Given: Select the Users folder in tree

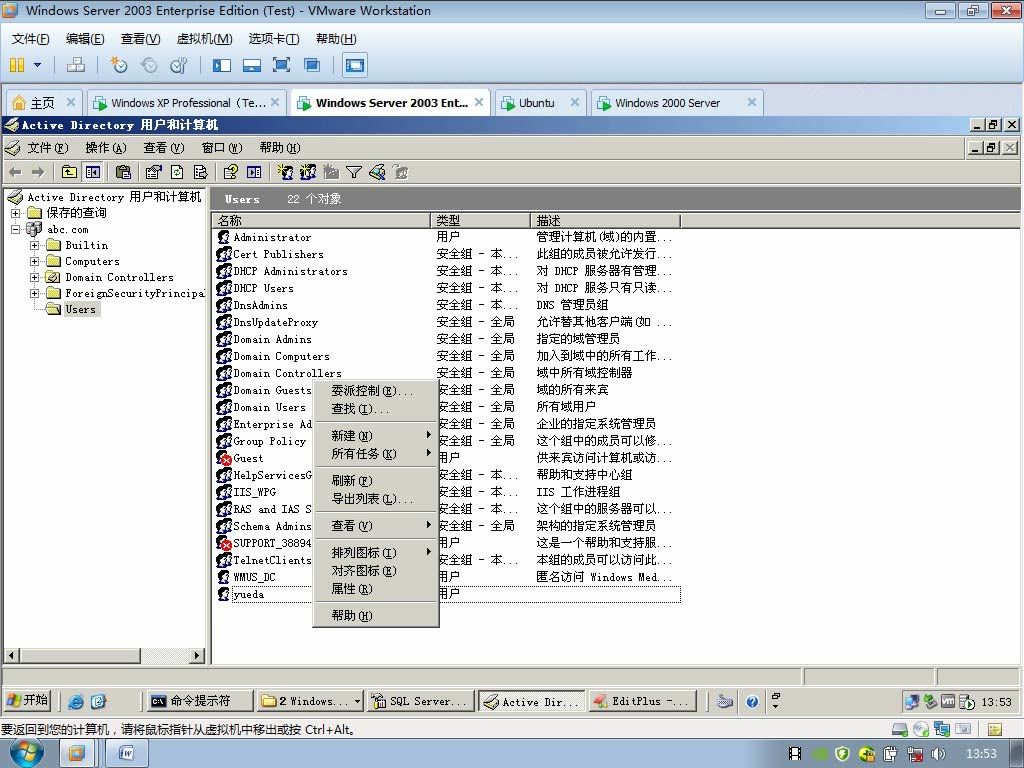Looking at the screenshot, I should pyautogui.click(x=80, y=310).
